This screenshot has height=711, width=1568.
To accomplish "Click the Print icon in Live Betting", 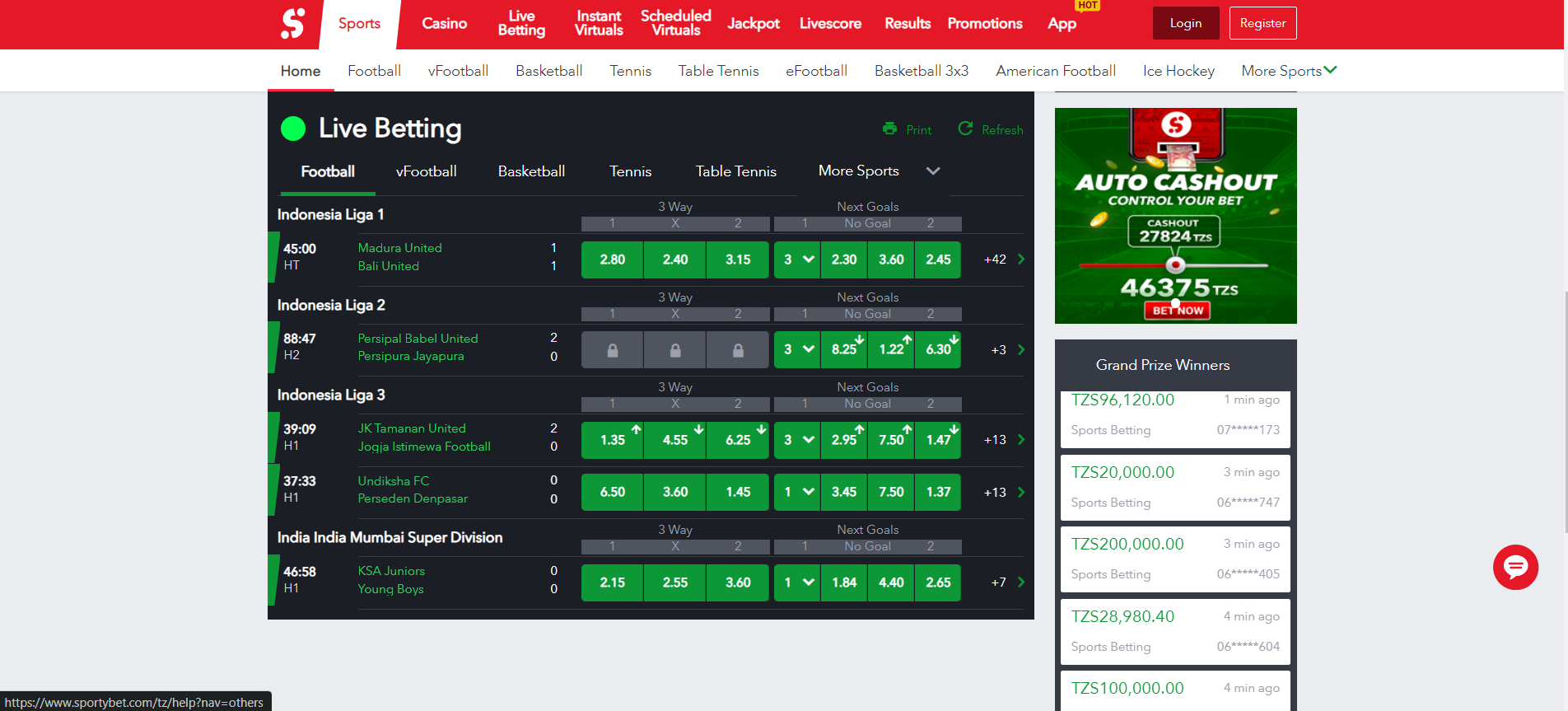I will [x=889, y=129].
